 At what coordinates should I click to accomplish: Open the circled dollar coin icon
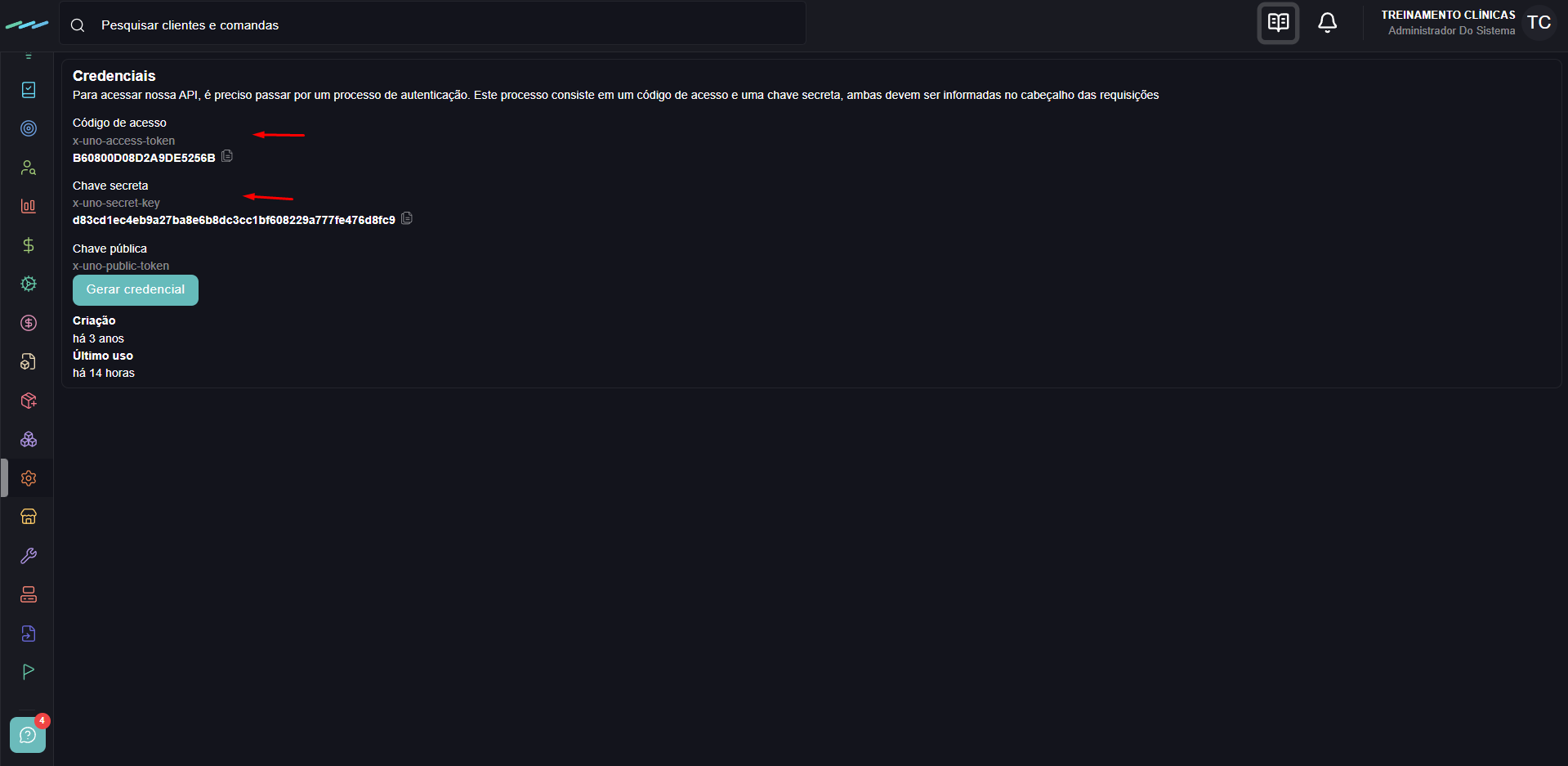coord(29,323)
